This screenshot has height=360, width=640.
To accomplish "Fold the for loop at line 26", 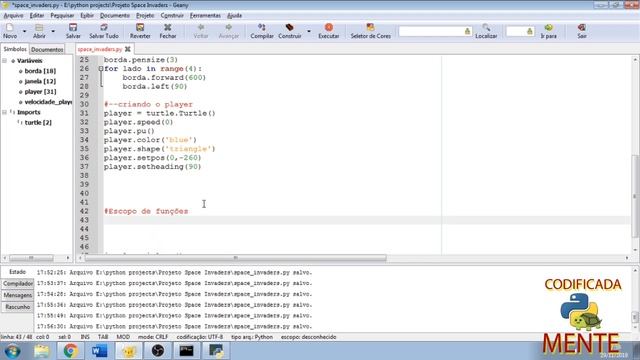I will point(101,69).
